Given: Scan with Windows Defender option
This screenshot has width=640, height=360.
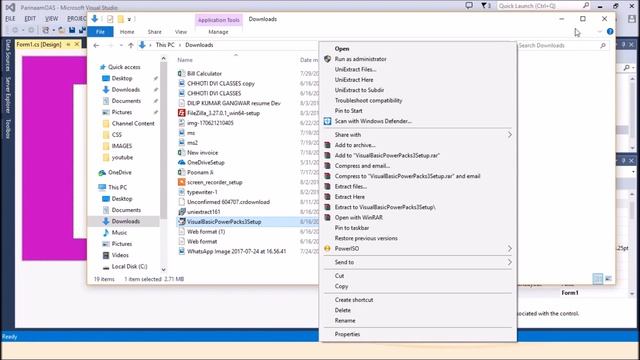Looking at the screenshot, I should pyautogui.click(x=373, y=121).
